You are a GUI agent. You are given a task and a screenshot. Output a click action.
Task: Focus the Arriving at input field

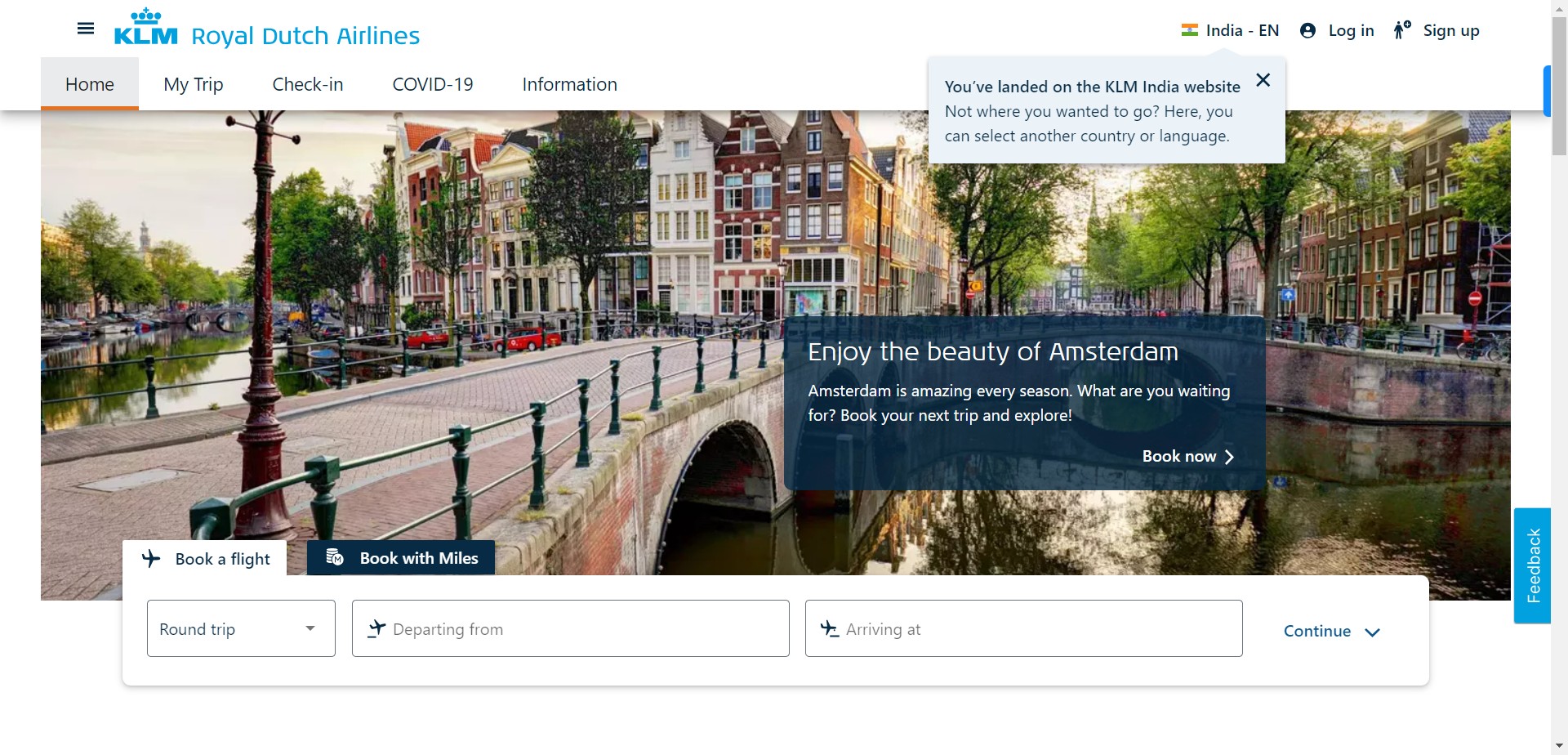coord(1023,628)
